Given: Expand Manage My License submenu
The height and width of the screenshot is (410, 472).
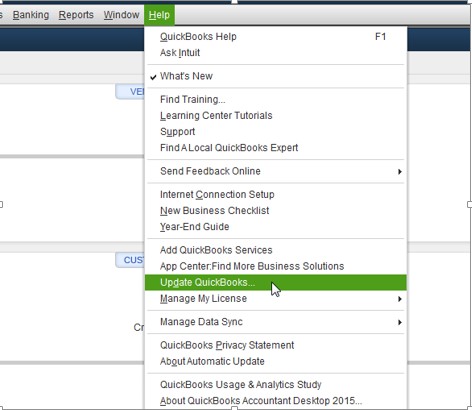Looking at the screenshot, I should pos(276,299).
